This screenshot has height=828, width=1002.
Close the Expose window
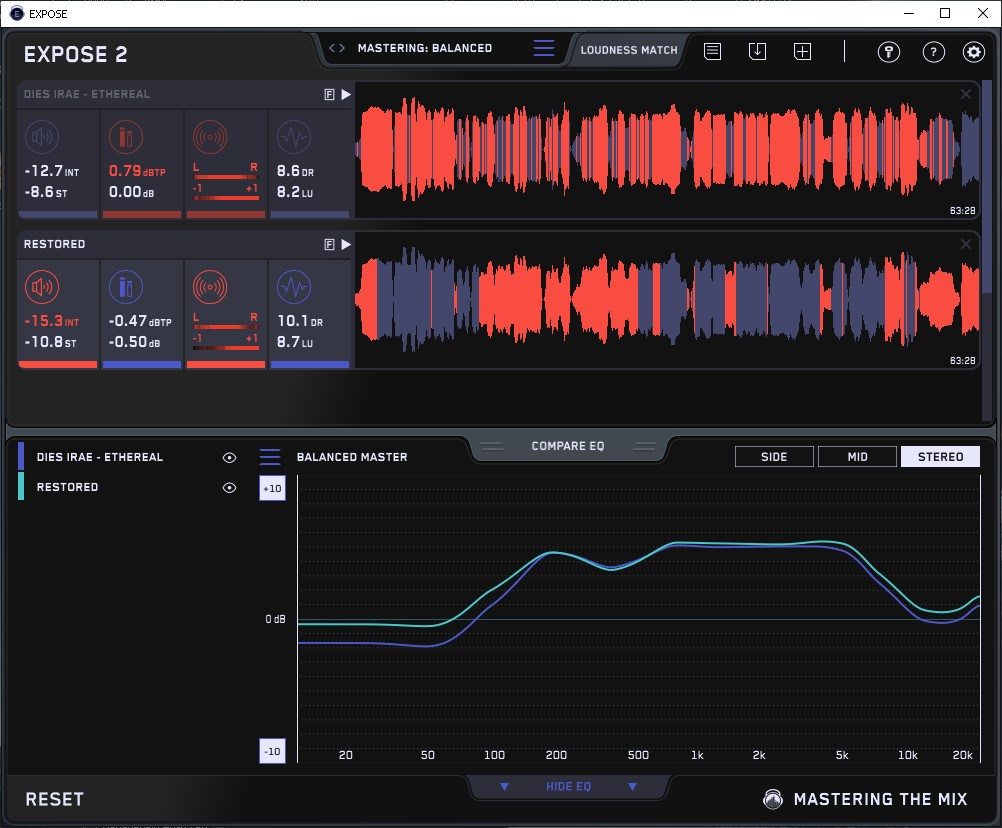(x=983, y=13)
